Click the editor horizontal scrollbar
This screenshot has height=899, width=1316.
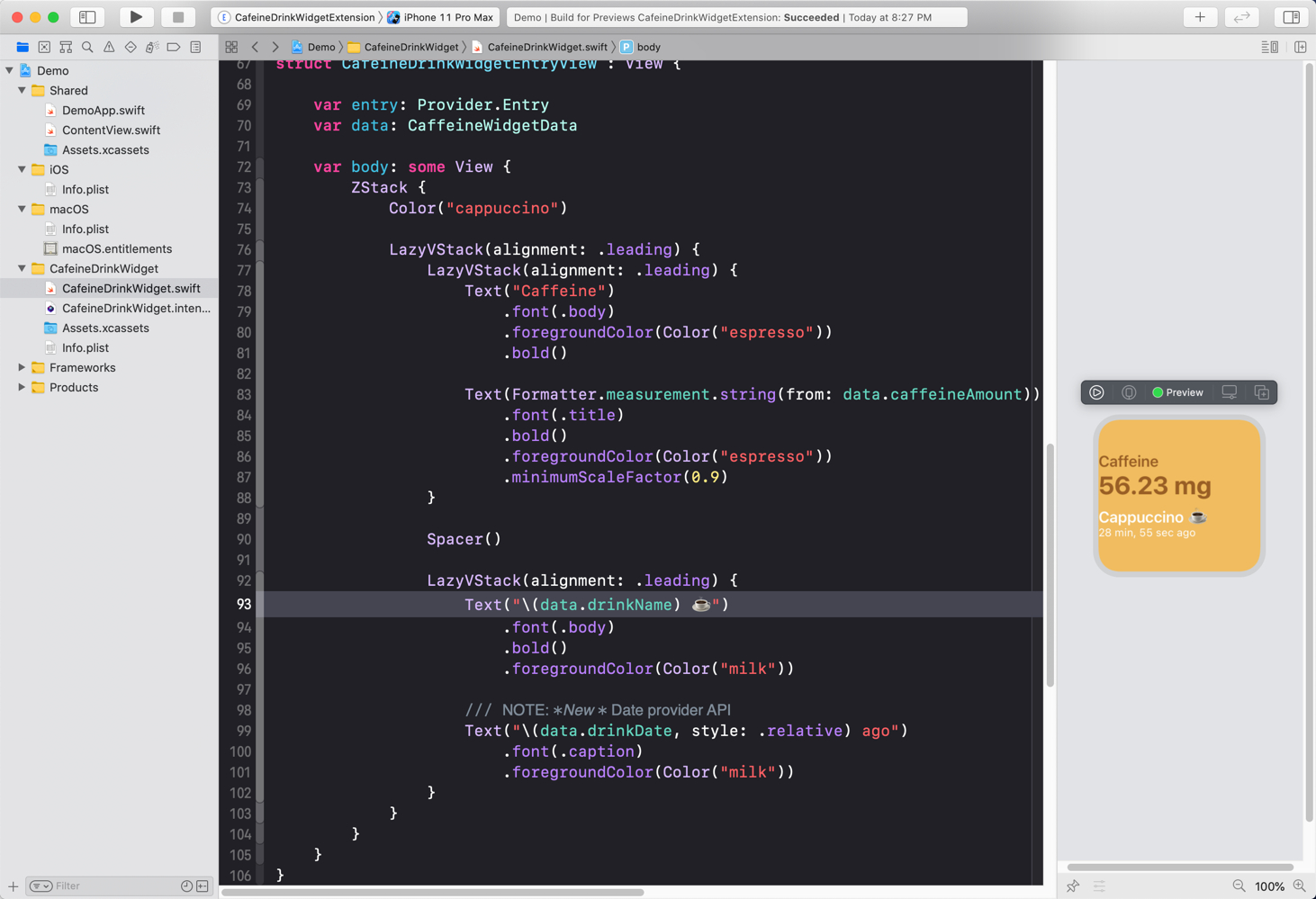click(432, 893)
